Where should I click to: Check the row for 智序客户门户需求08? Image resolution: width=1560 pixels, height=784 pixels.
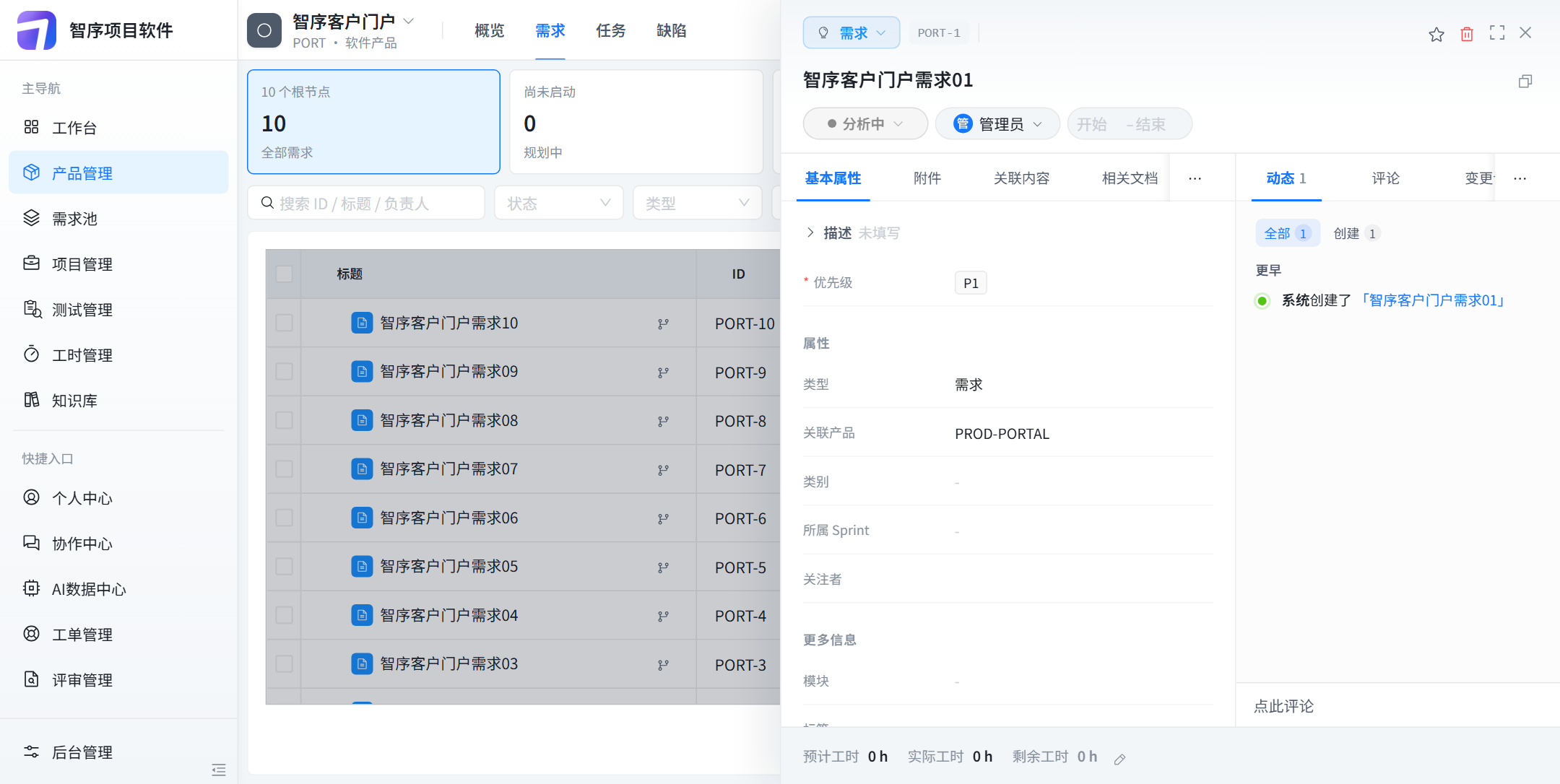pyautogui.click(x=285, y=420)
